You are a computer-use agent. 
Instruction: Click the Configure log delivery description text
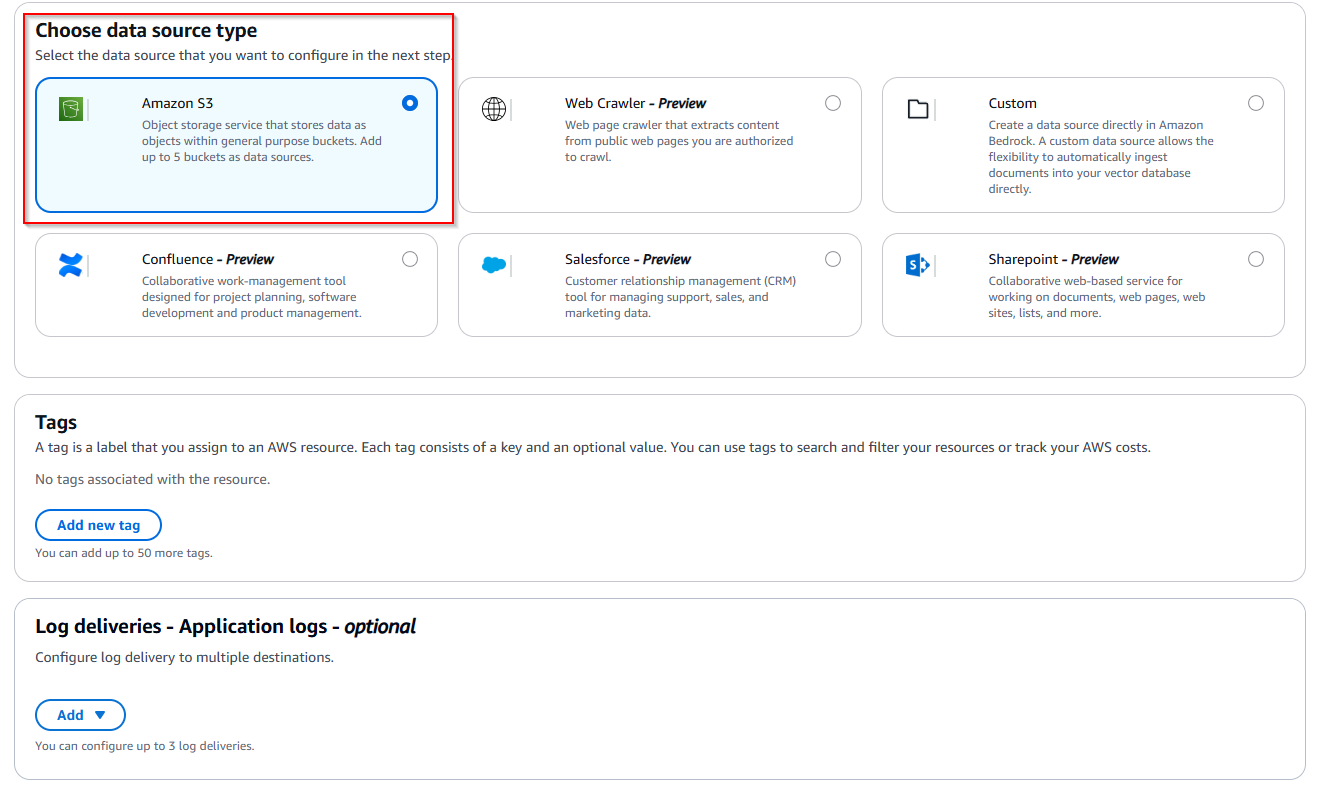184,658
